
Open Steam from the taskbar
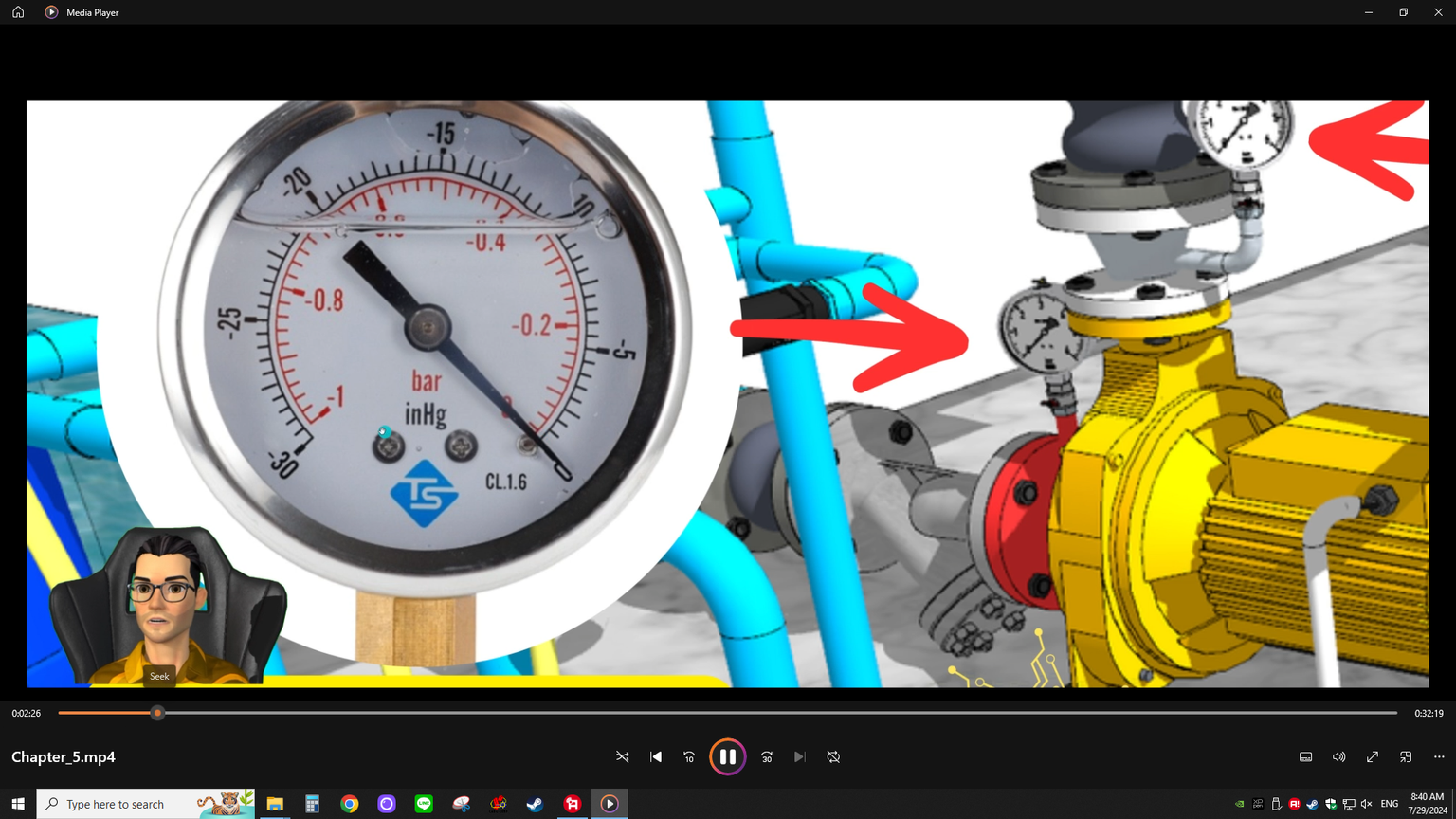(x=535, y=804)
